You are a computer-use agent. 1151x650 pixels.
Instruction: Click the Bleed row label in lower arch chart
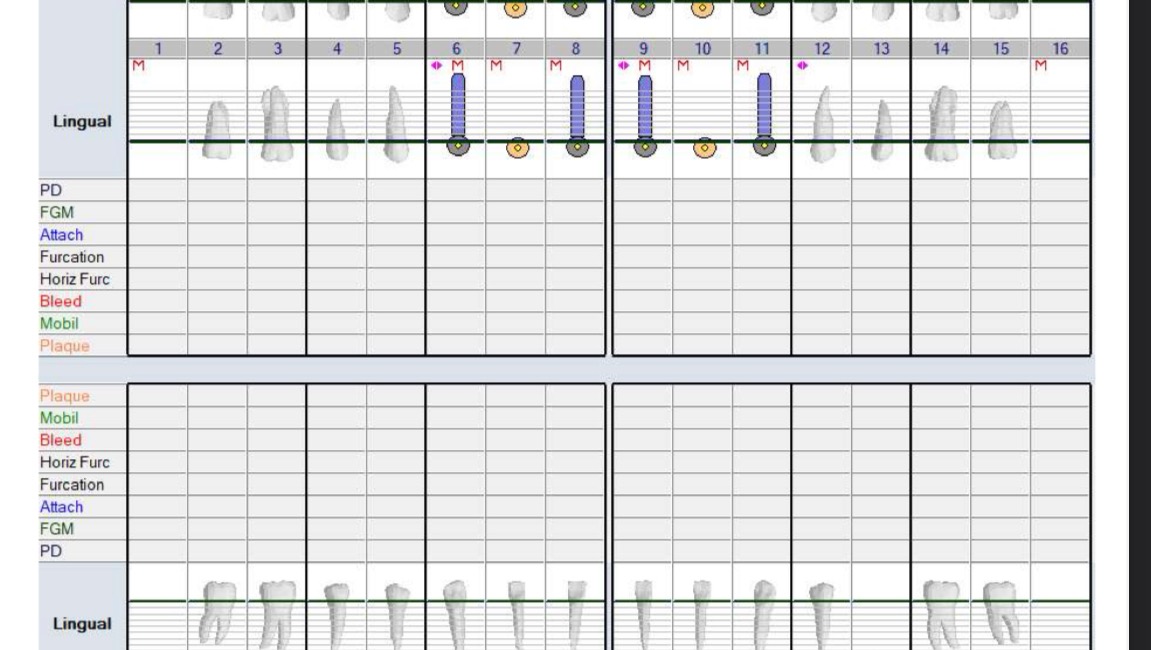point(61,440)
